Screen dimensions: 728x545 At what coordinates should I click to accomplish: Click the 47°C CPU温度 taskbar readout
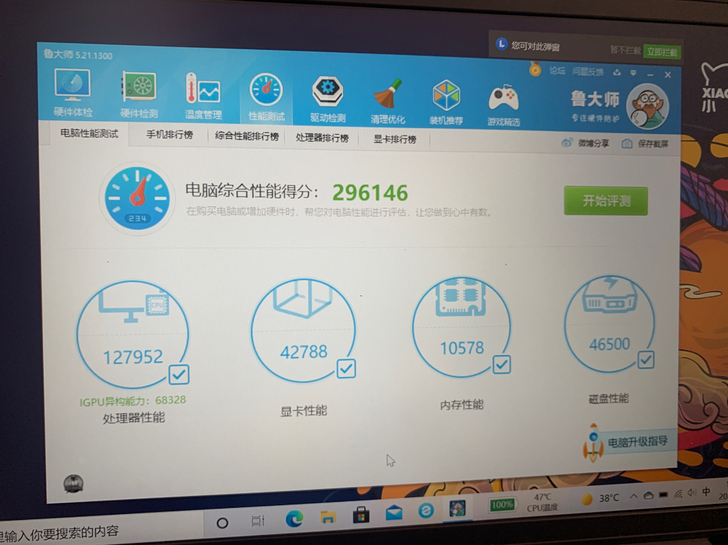tap(542, 502)
